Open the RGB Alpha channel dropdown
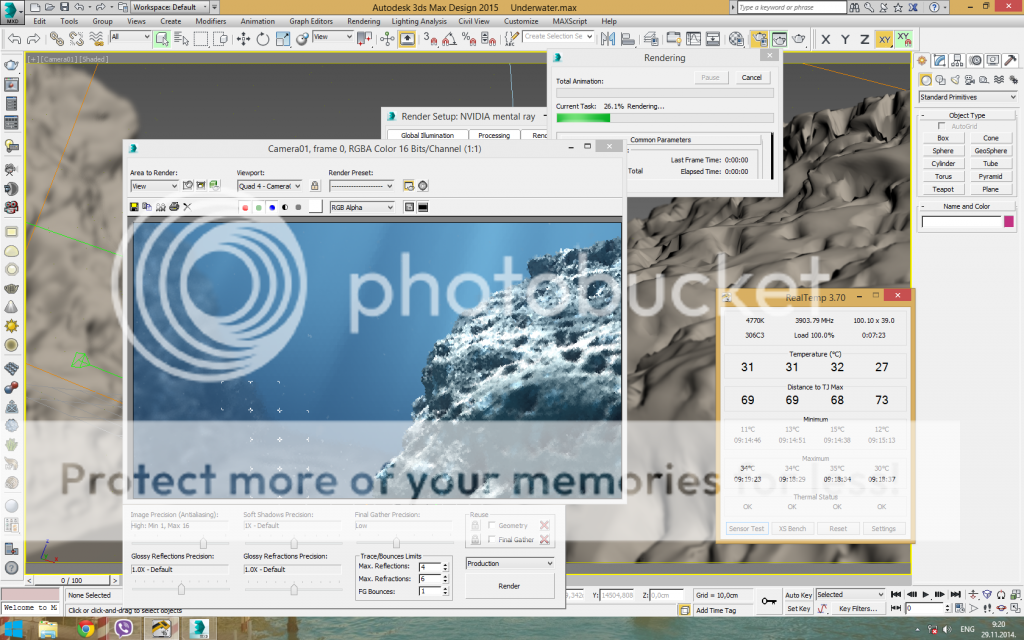 point(362,208)
